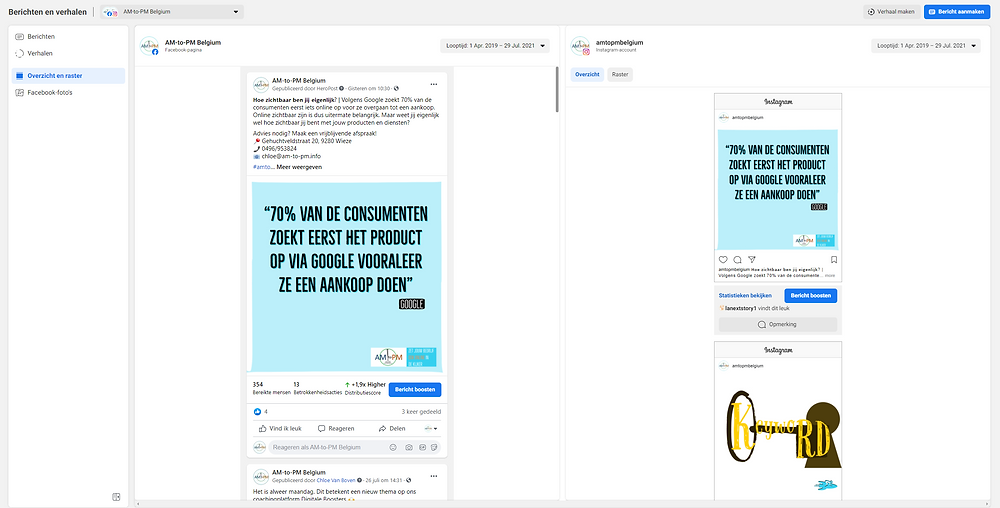Click the amtopmbelgium Instagram account avatar
This screenshot has width=1000, height=508.
[580, 46]
